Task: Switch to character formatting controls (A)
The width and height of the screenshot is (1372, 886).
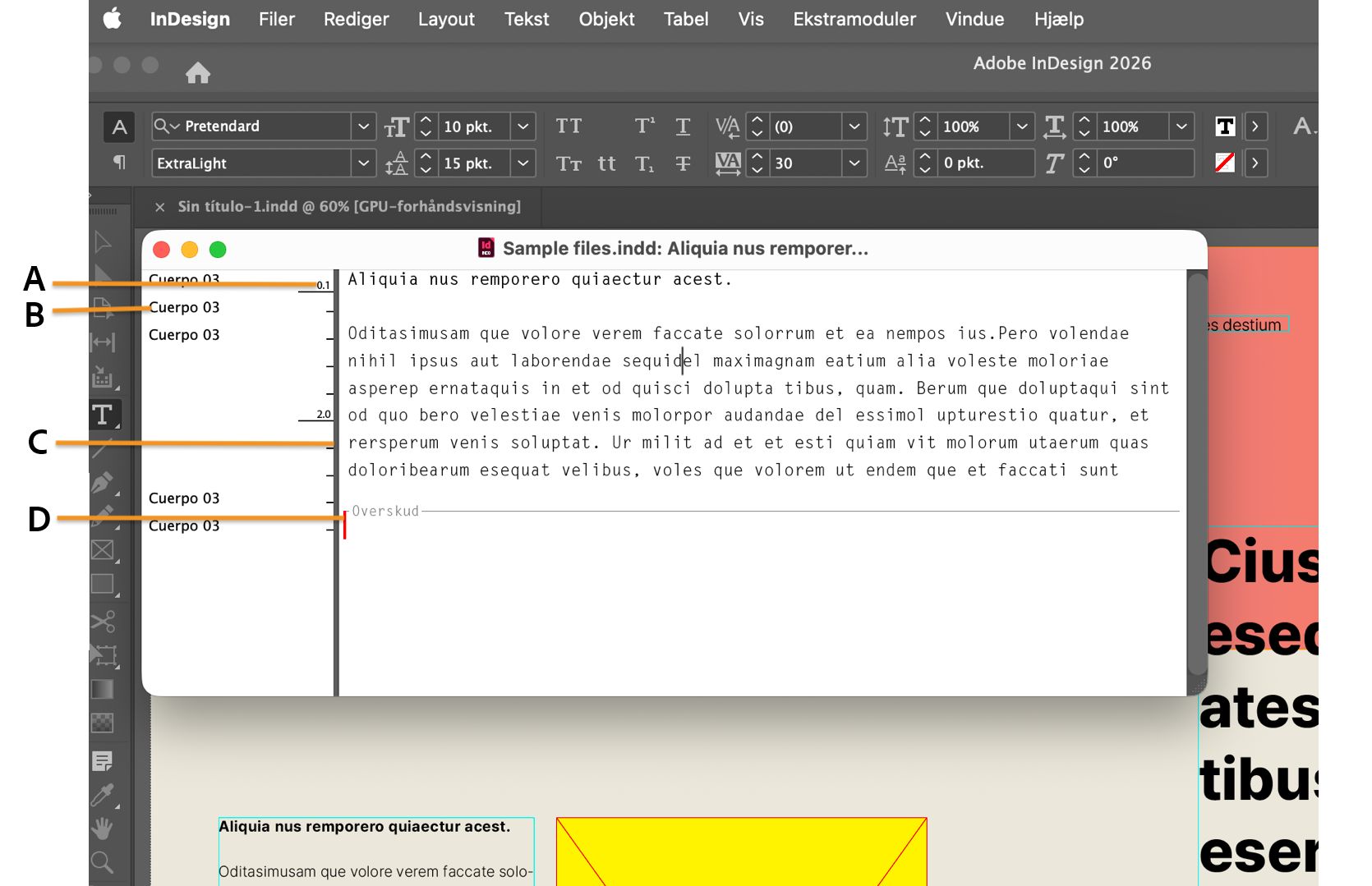Action: point(119,126)
